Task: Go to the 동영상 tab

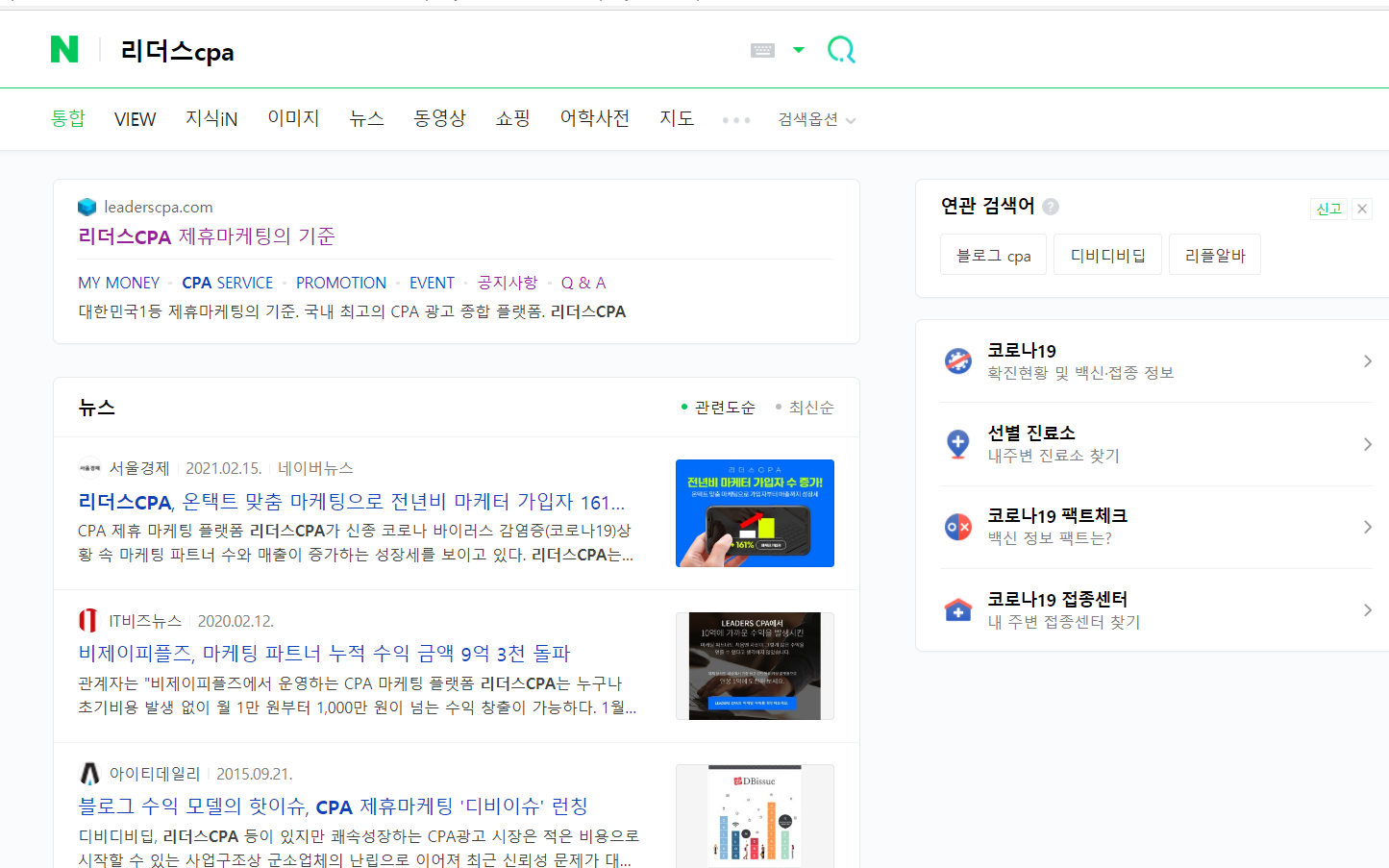Action: click(439, 118)
